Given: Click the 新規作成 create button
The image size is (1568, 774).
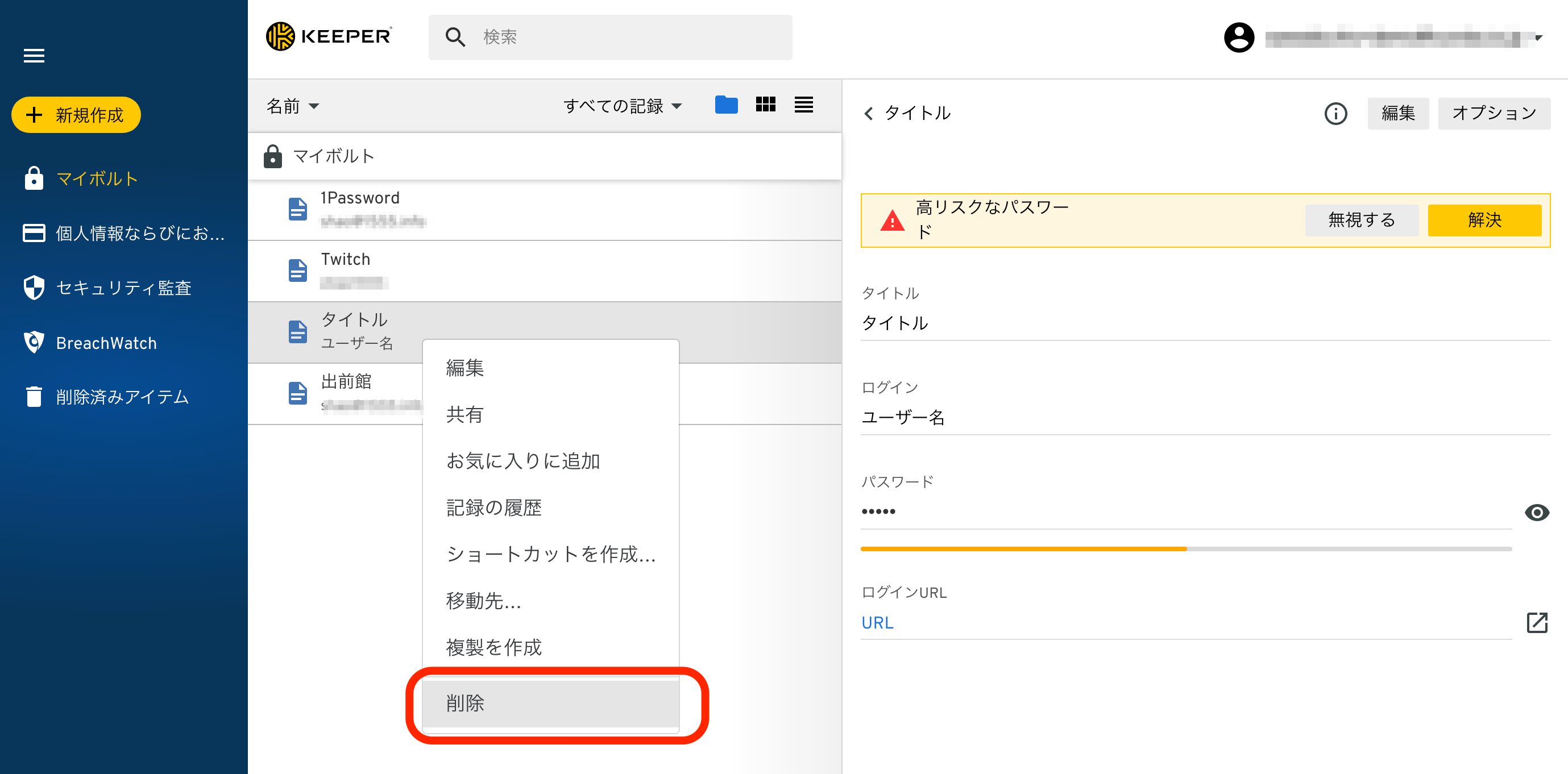Looking at the screenshot, I should pos(76,114).
